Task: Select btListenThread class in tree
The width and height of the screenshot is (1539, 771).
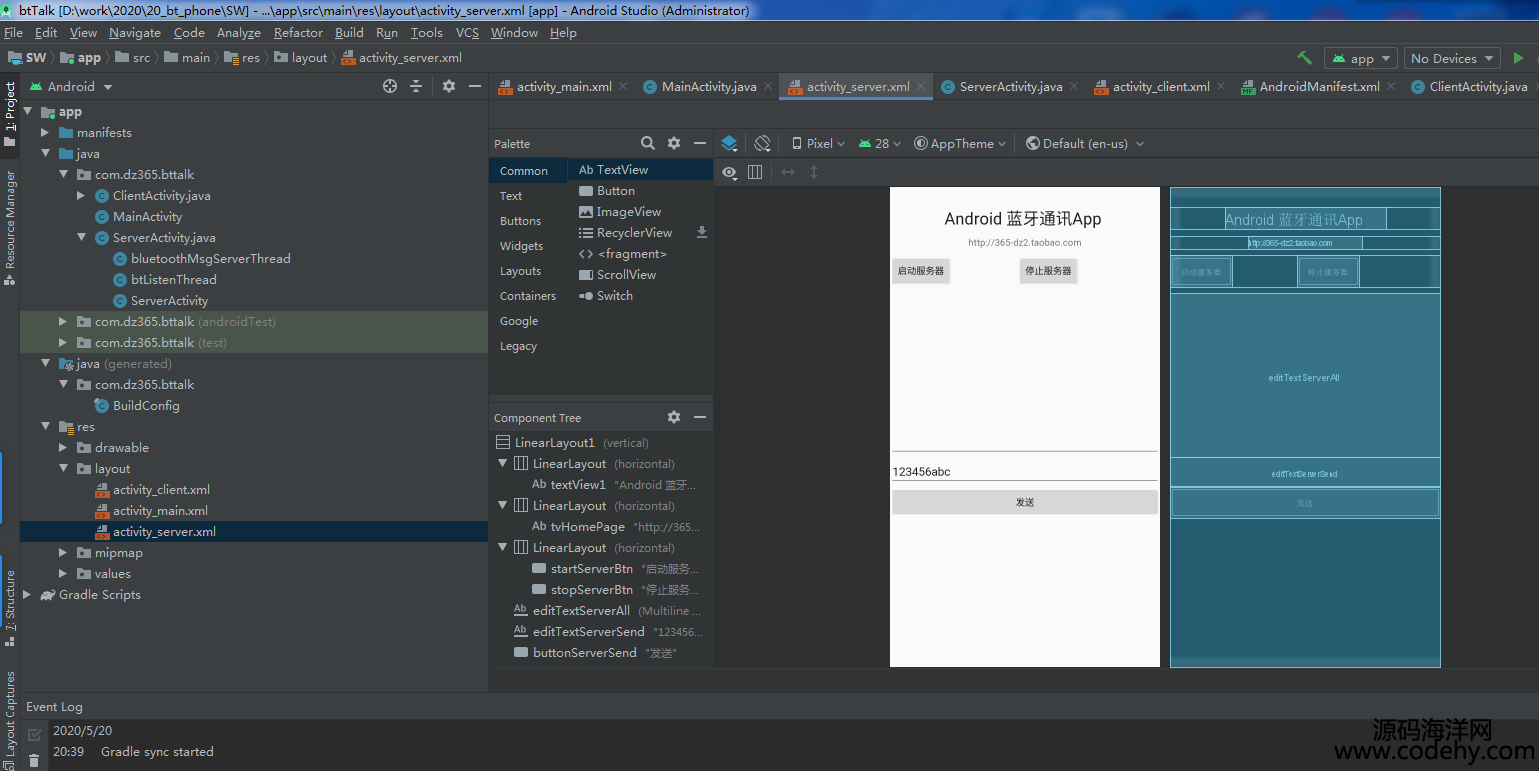Action: tap(173, 279)
